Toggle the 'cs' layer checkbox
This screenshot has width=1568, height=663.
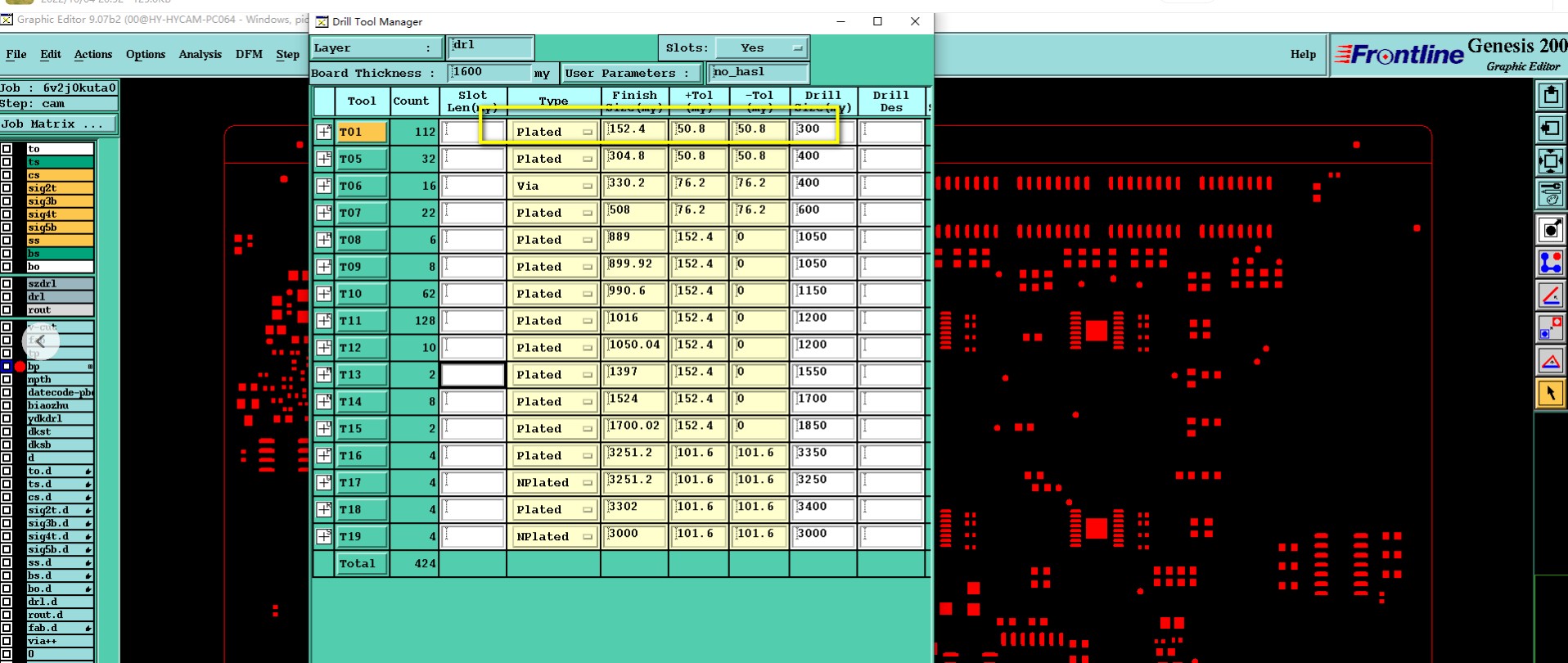7,175
